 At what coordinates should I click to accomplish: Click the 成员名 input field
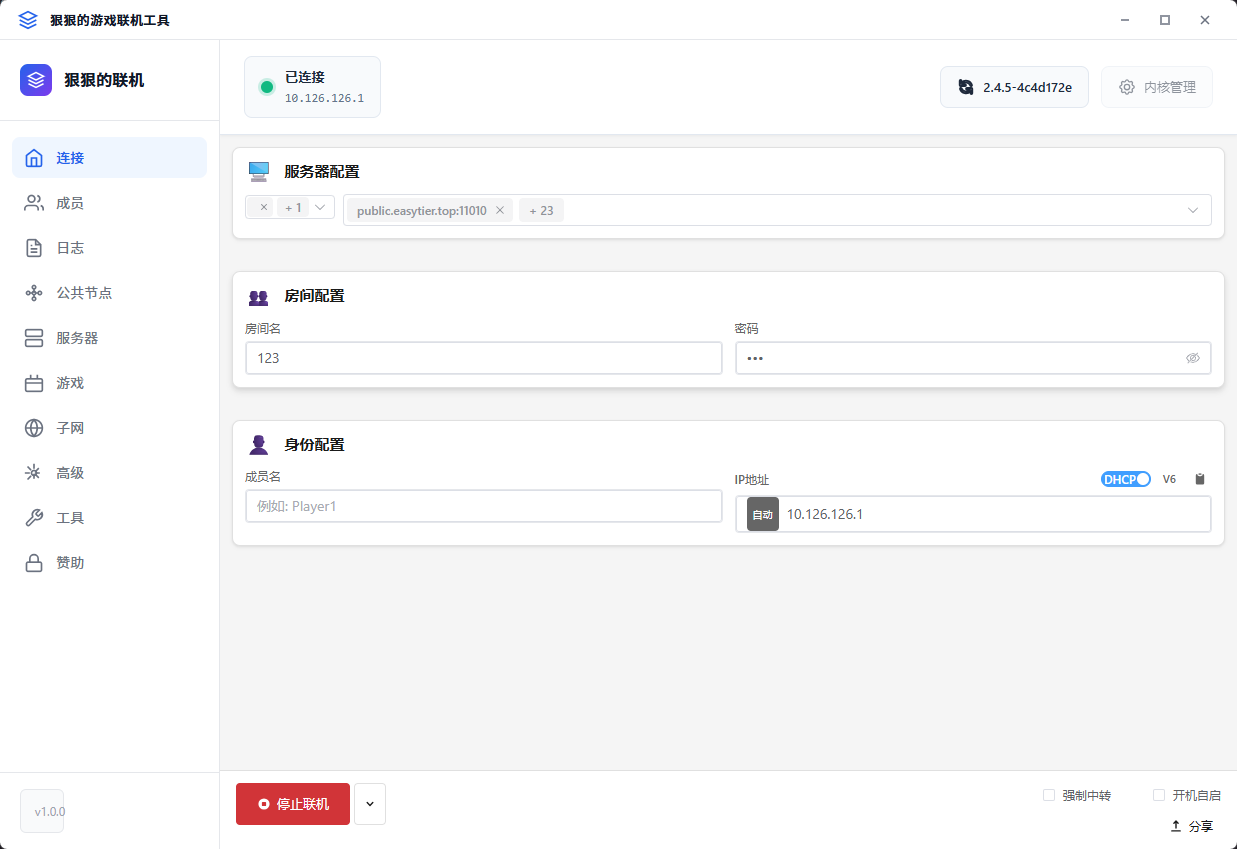click(x=483, y=506)
